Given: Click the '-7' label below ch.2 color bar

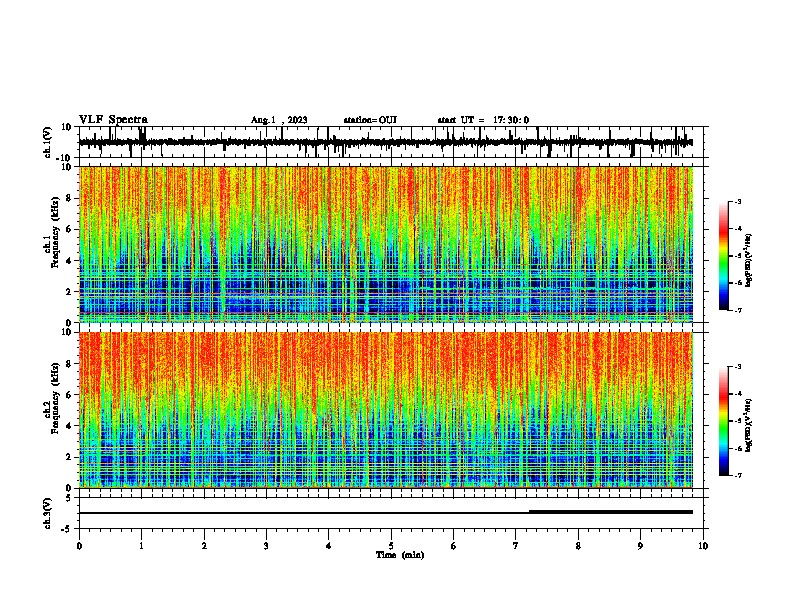Looking at the screenshot, I should (x=737, y=475).
